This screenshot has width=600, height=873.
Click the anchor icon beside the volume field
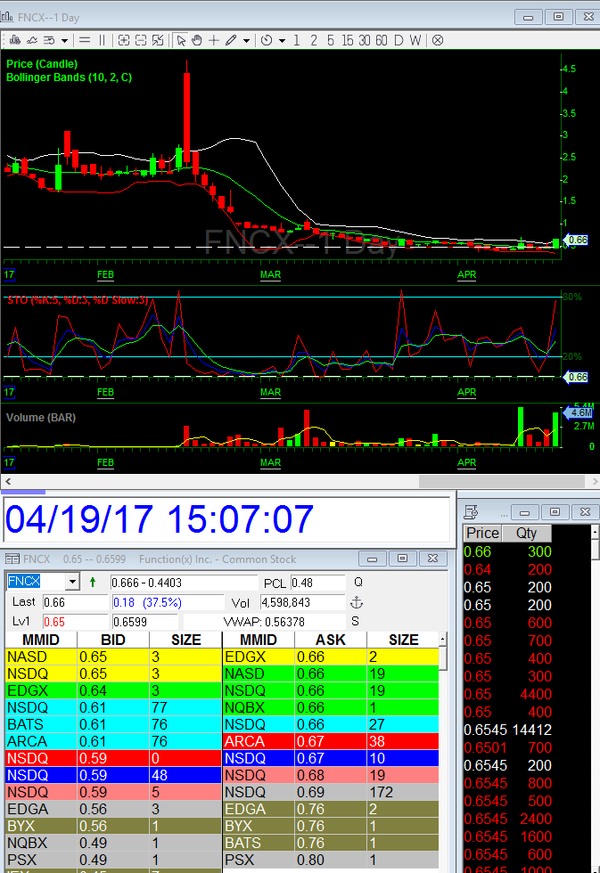[x=355, y=602]
